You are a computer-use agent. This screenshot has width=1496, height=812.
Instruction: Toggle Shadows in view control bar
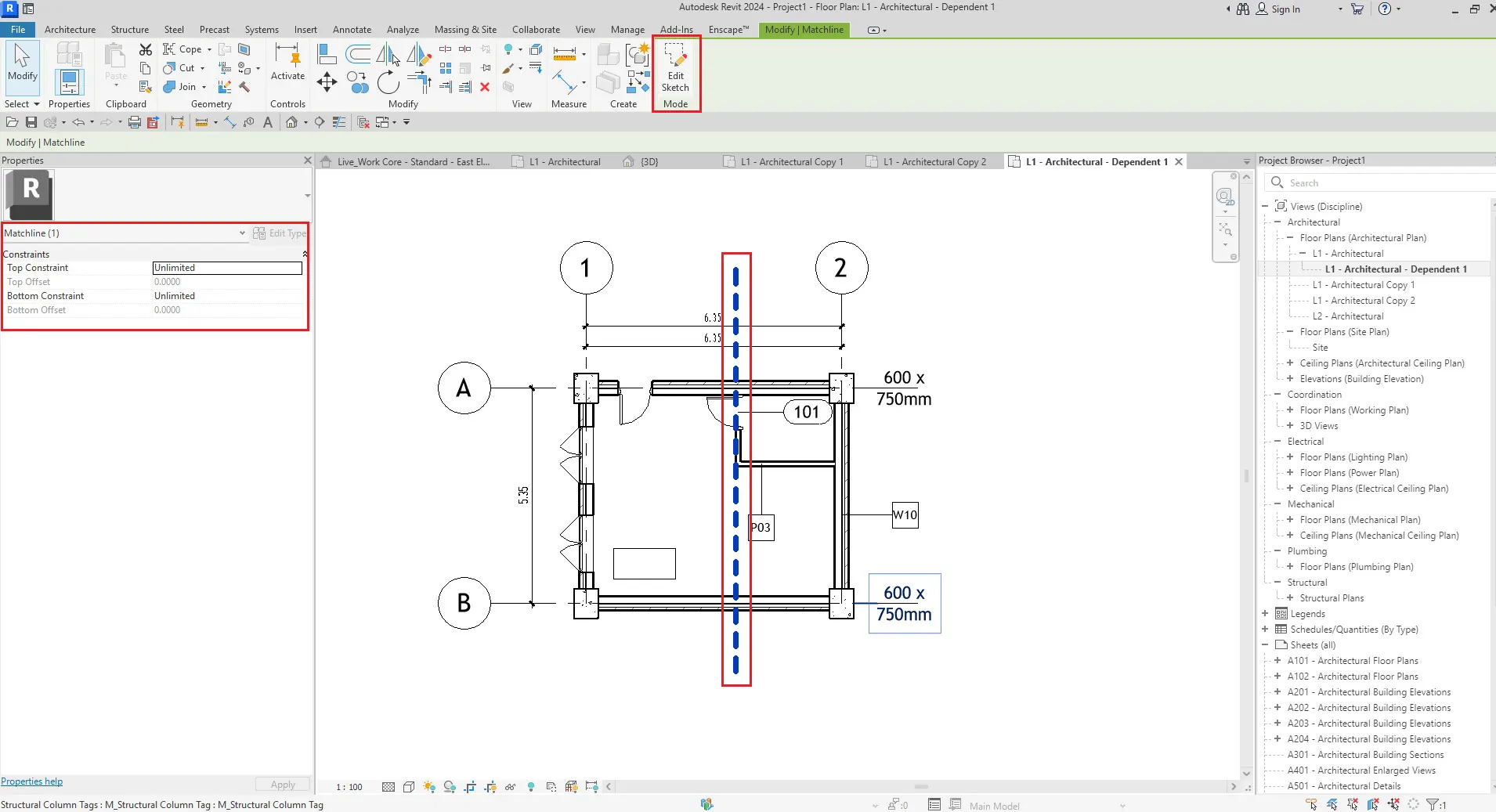click(x=450, y=787)
